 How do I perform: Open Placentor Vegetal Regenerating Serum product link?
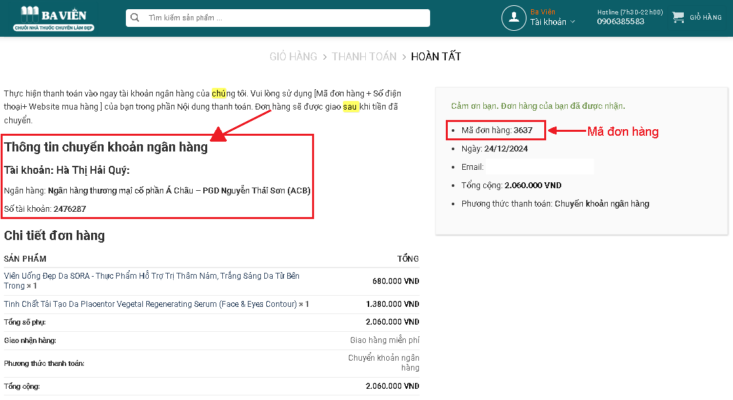click(155, 303)
